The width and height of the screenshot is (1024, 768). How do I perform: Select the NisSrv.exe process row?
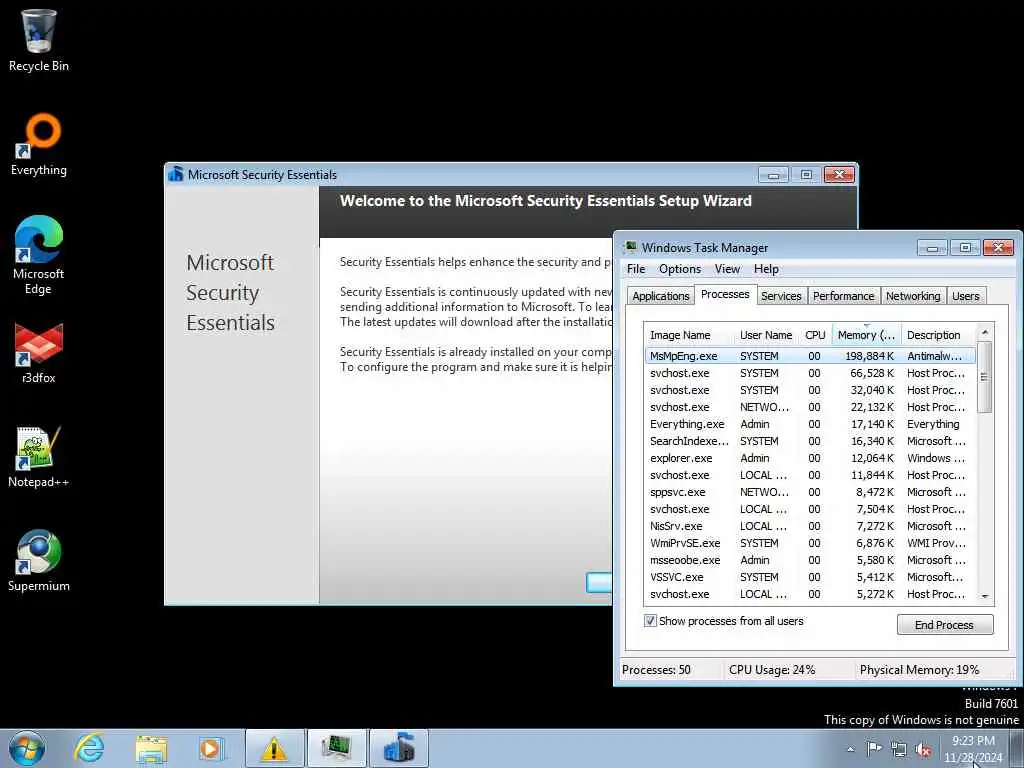pyautogui.click(x=809, y=526)
